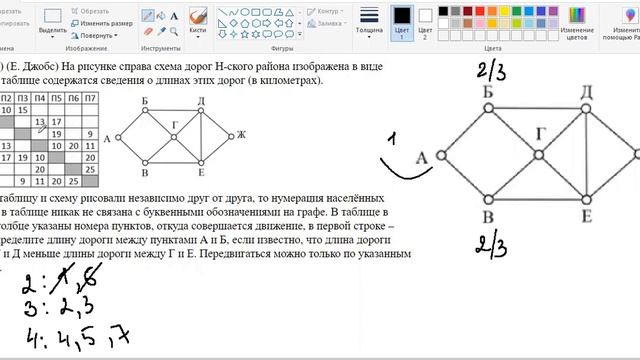Viewport: 640px width, 360px height.
Task: Choose the rounded rectangular callout shape
Action: [x=267, y=34]
